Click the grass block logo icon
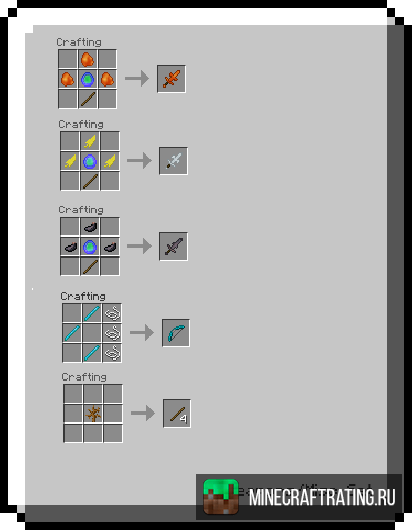 point(221,497)
